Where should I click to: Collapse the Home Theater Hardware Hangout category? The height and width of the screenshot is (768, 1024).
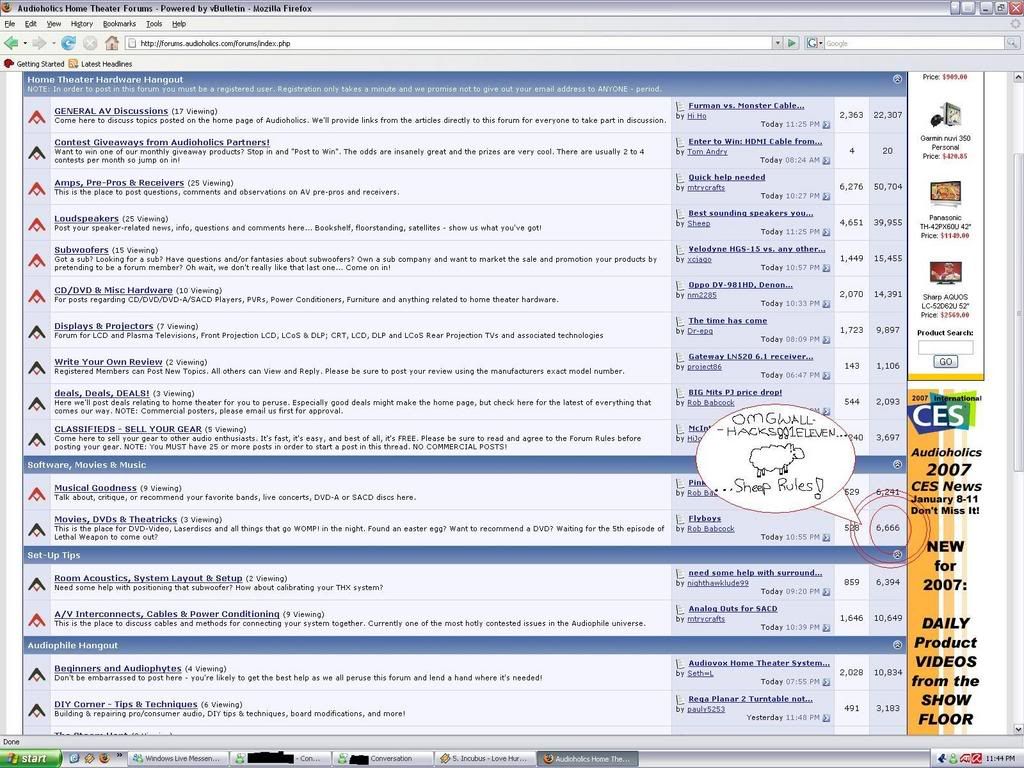tap(897, 79)
